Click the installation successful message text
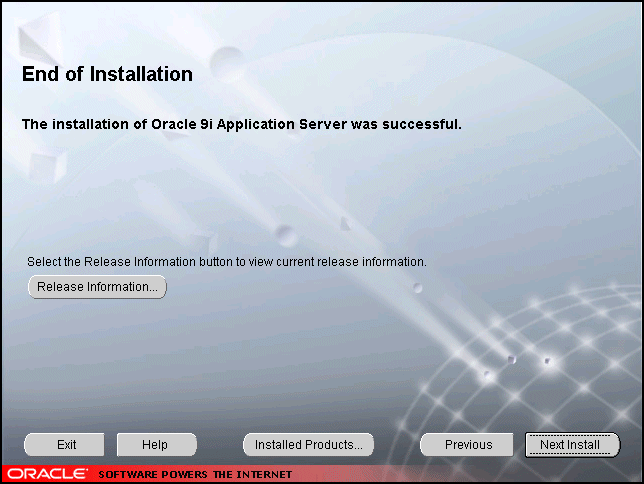Viewport: 644px width, 484px height. pyautogui.click(x=242, y=124)
